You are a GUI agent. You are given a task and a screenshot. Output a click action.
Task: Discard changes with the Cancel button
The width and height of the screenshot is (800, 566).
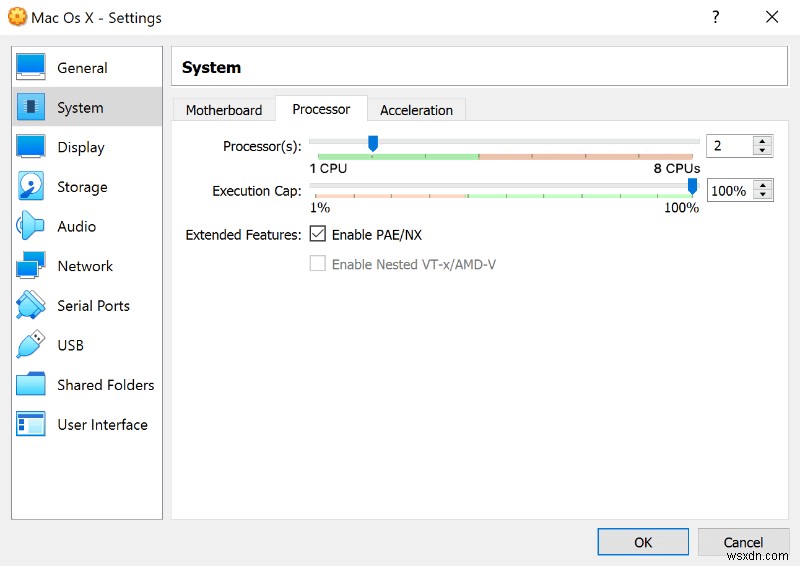(x=743, y=542)
